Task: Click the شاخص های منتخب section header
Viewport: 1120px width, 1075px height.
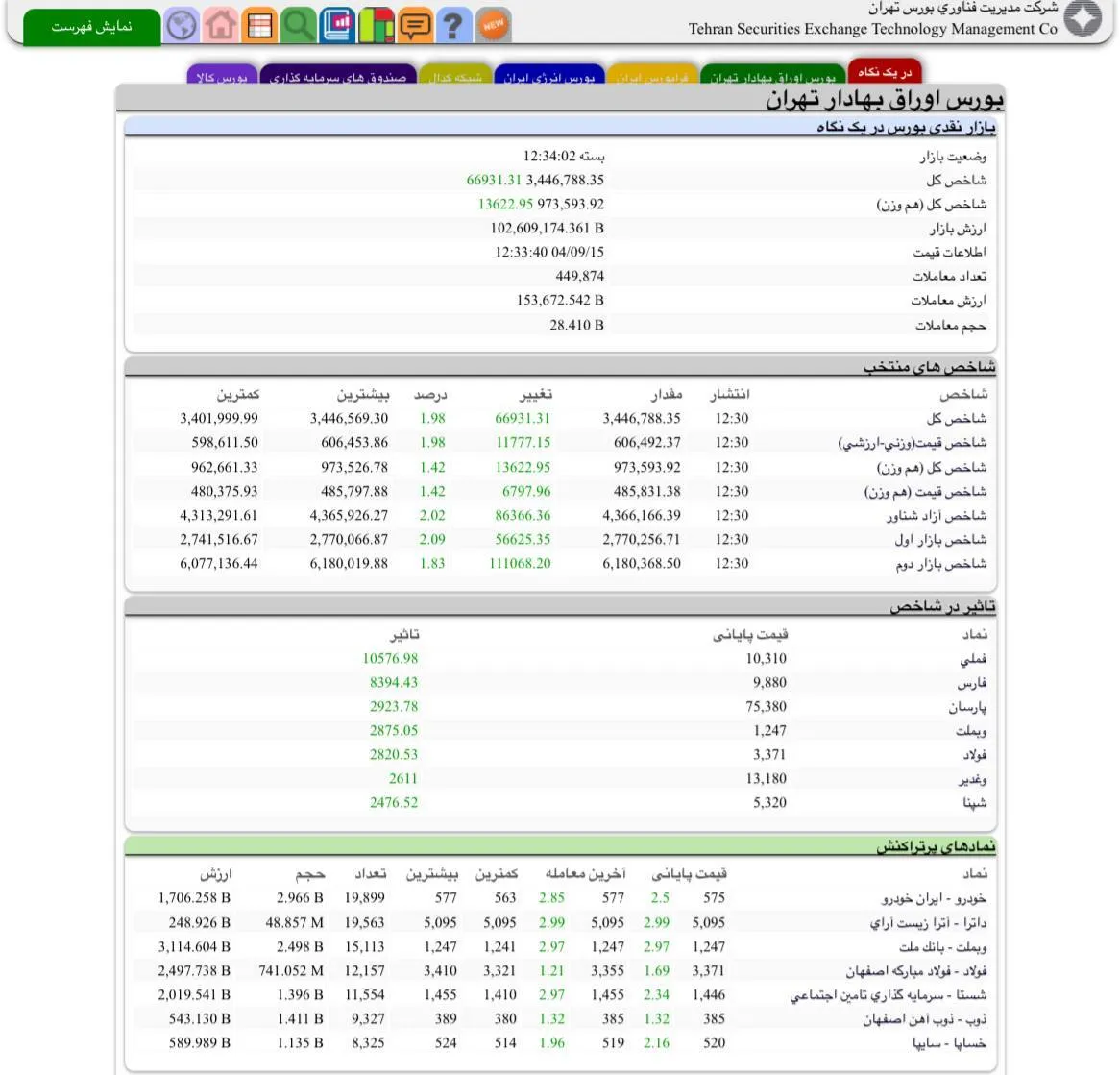Action: [x=560, y=367]
